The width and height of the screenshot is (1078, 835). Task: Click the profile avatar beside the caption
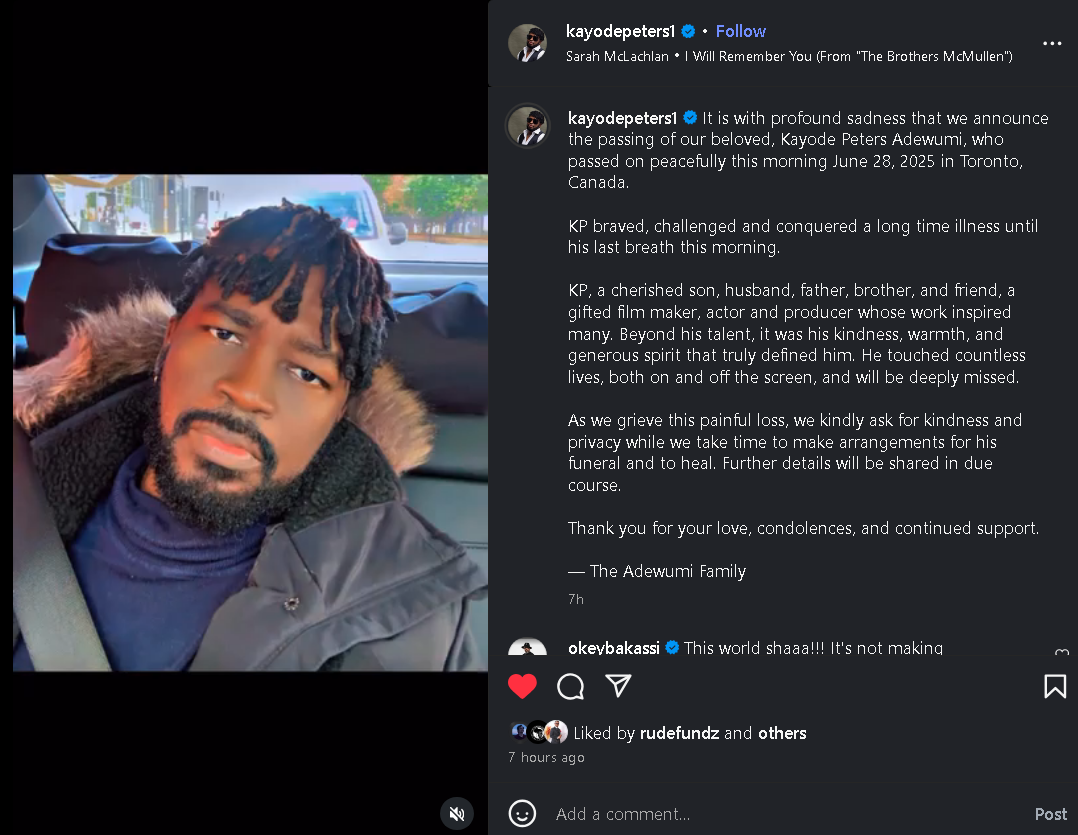527,127
